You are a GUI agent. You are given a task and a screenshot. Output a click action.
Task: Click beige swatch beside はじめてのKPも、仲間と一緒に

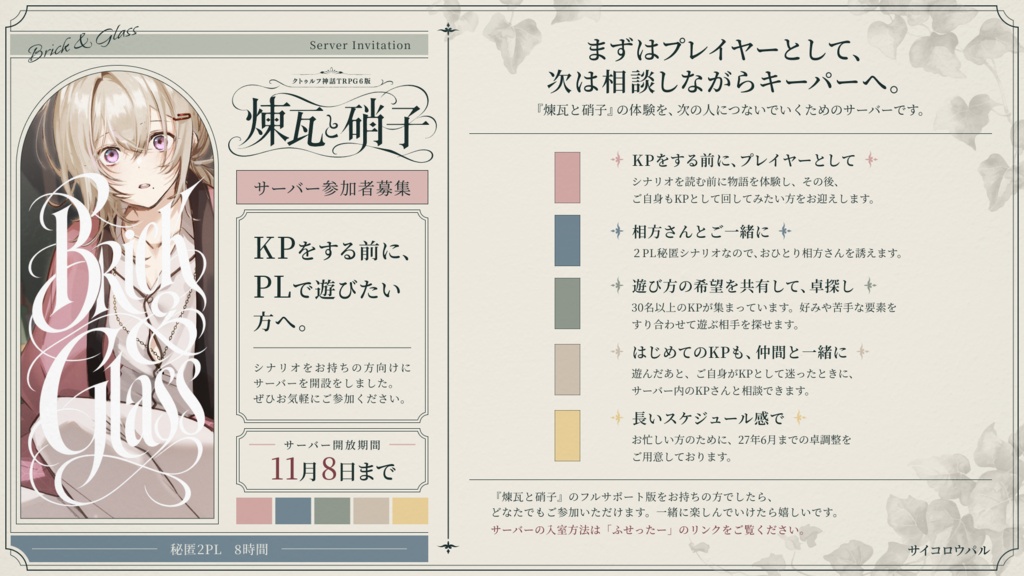(x=567, y=370)
